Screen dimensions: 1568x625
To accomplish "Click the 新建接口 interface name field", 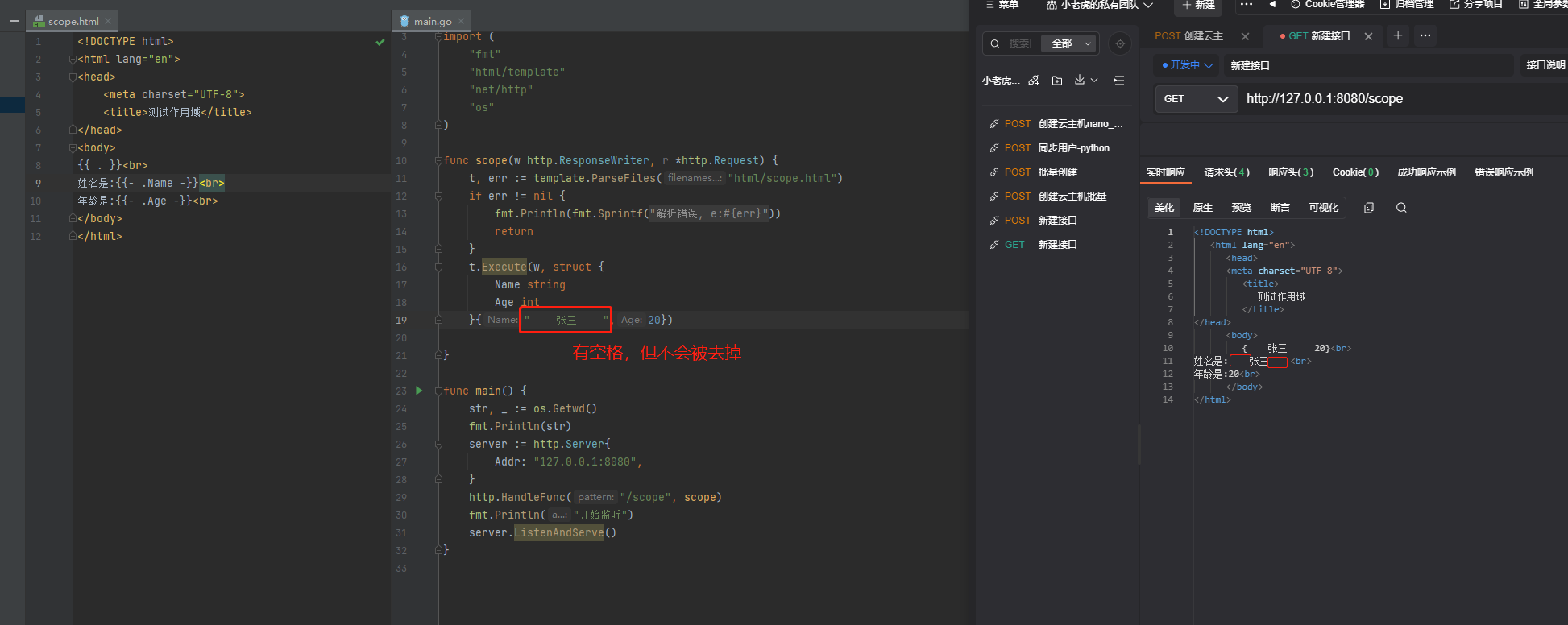I will coord(1368,65).
